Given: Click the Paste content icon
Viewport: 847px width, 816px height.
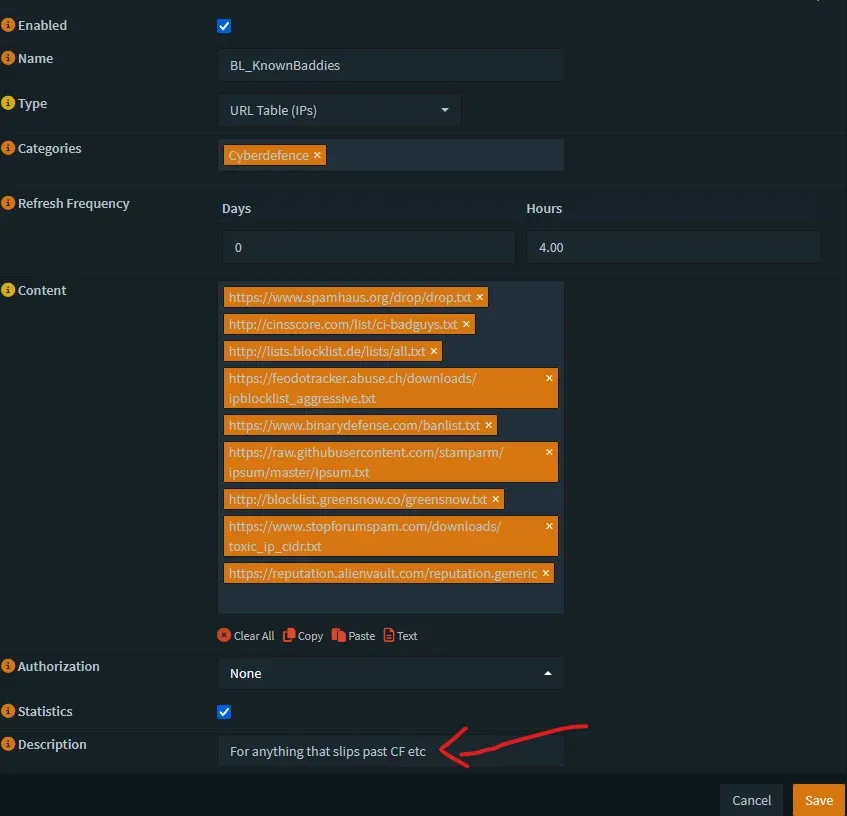Looking at the screenshot, I should pos(339,635).
